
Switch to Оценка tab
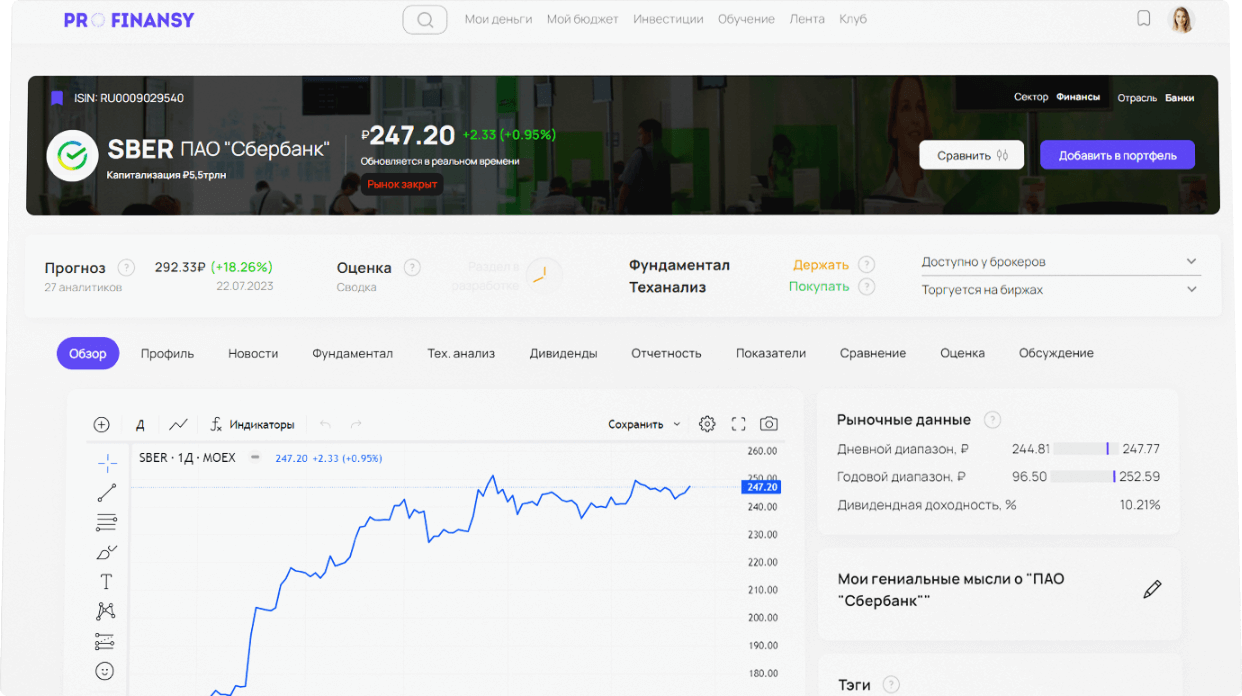(x=962, y=353)
